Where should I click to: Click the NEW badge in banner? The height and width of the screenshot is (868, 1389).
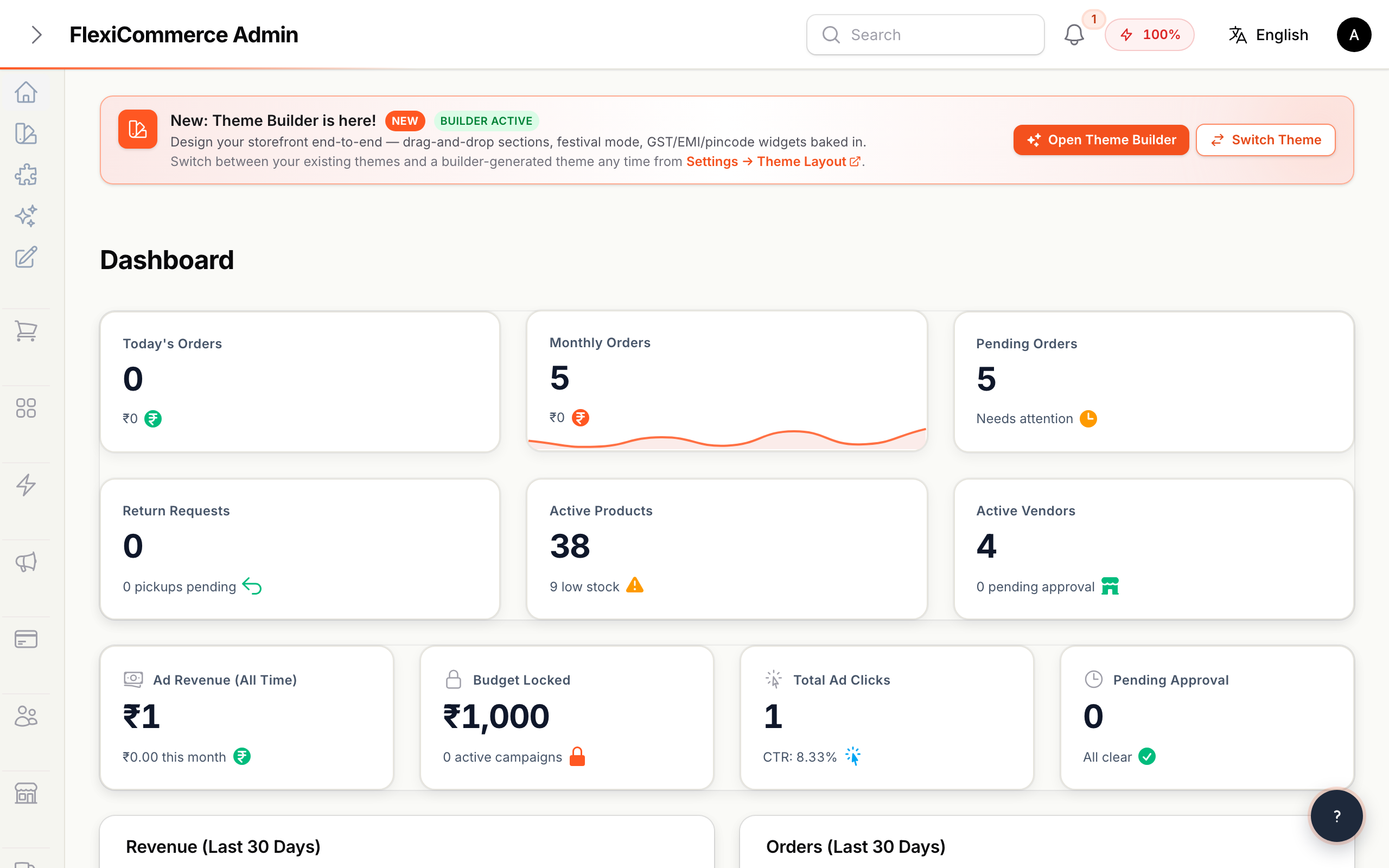(405, 121)
